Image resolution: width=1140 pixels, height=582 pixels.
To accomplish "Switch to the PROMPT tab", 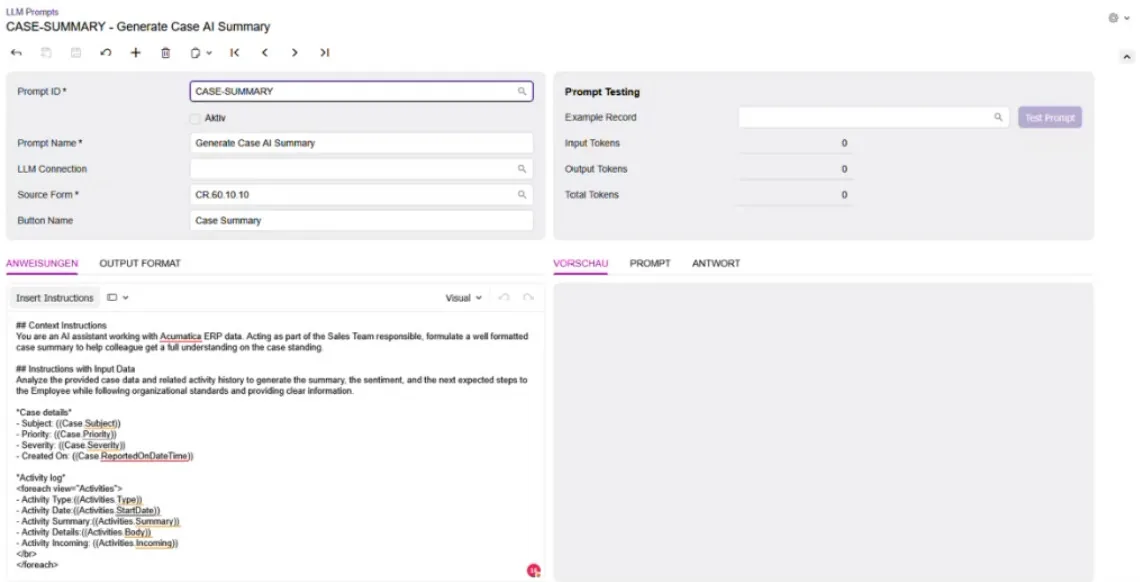I will (x=650, y=263).
